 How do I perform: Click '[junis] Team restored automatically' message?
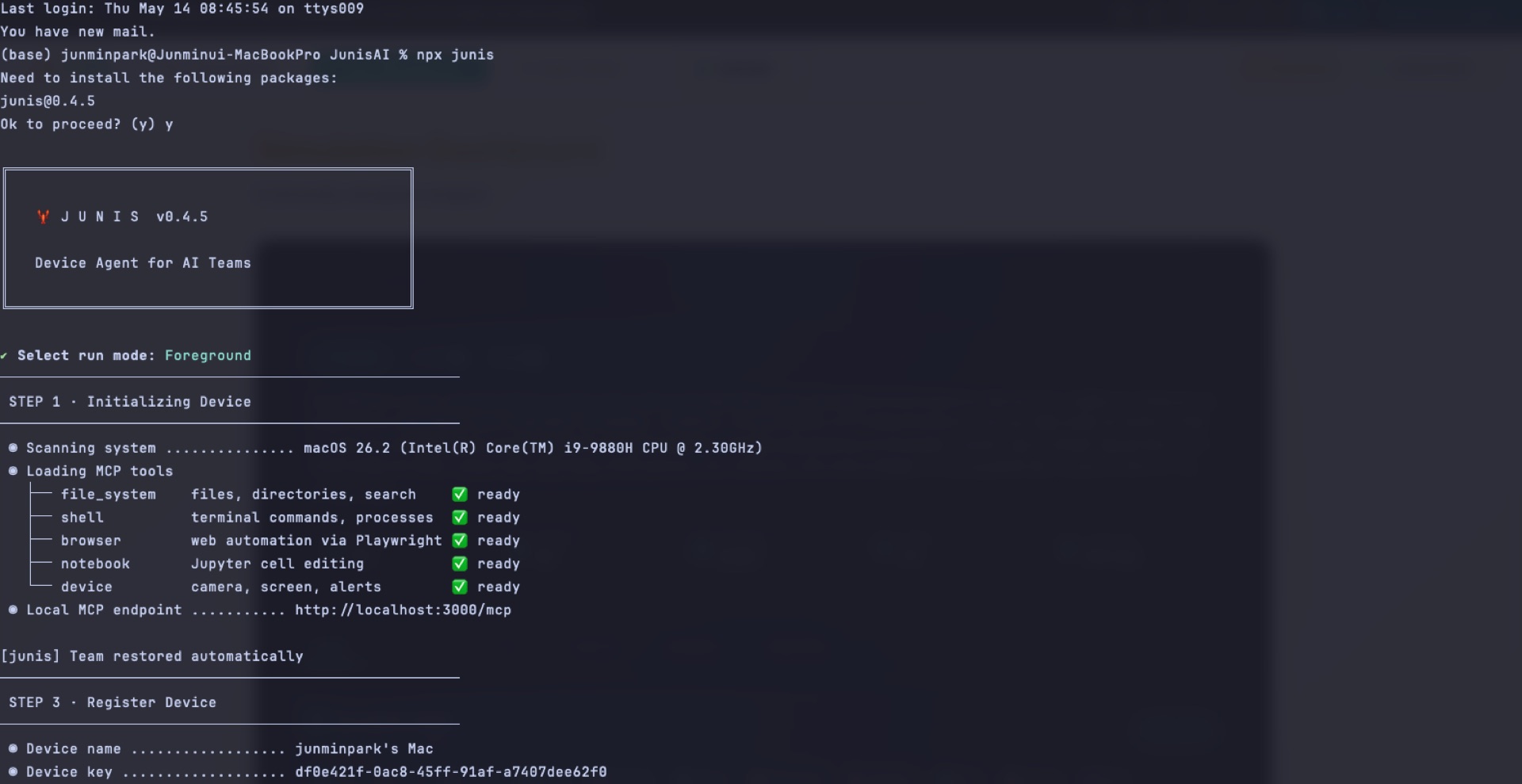(x=152, y=656)
